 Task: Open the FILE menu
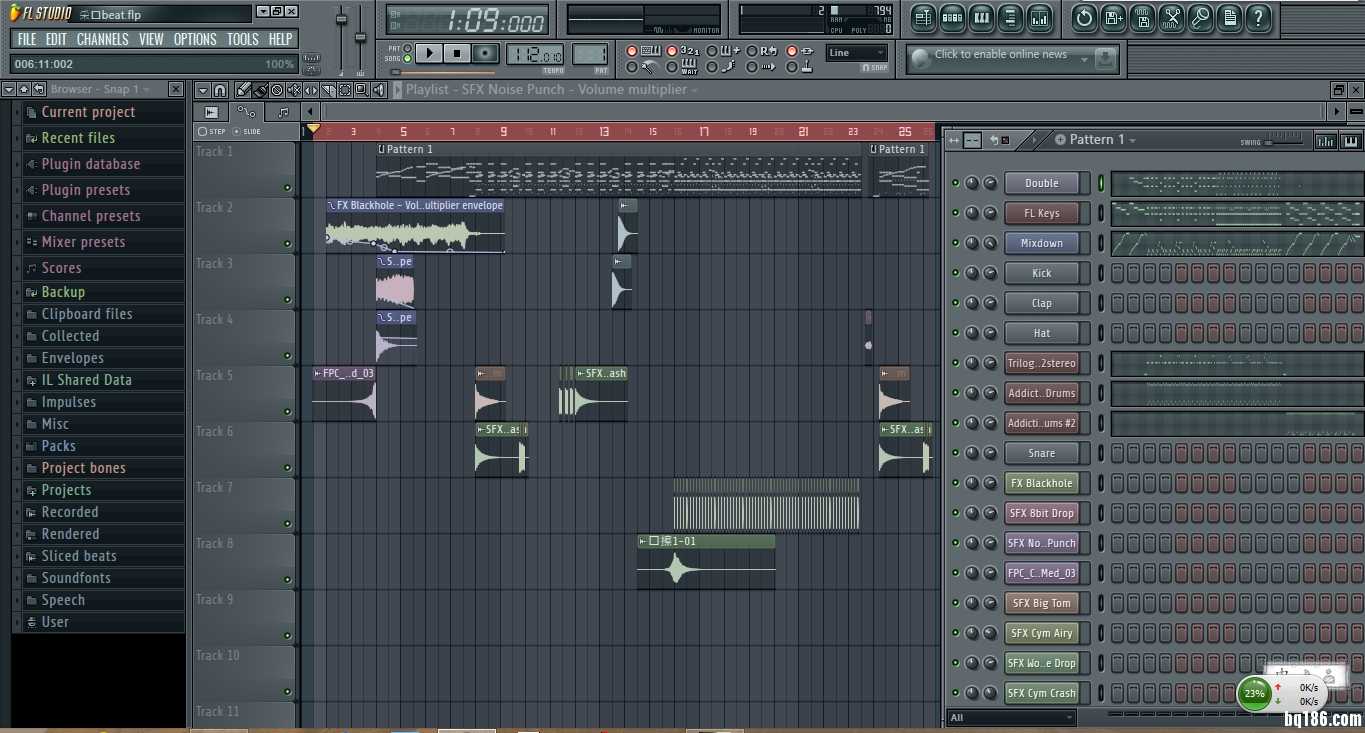click(x=27, y=39)
